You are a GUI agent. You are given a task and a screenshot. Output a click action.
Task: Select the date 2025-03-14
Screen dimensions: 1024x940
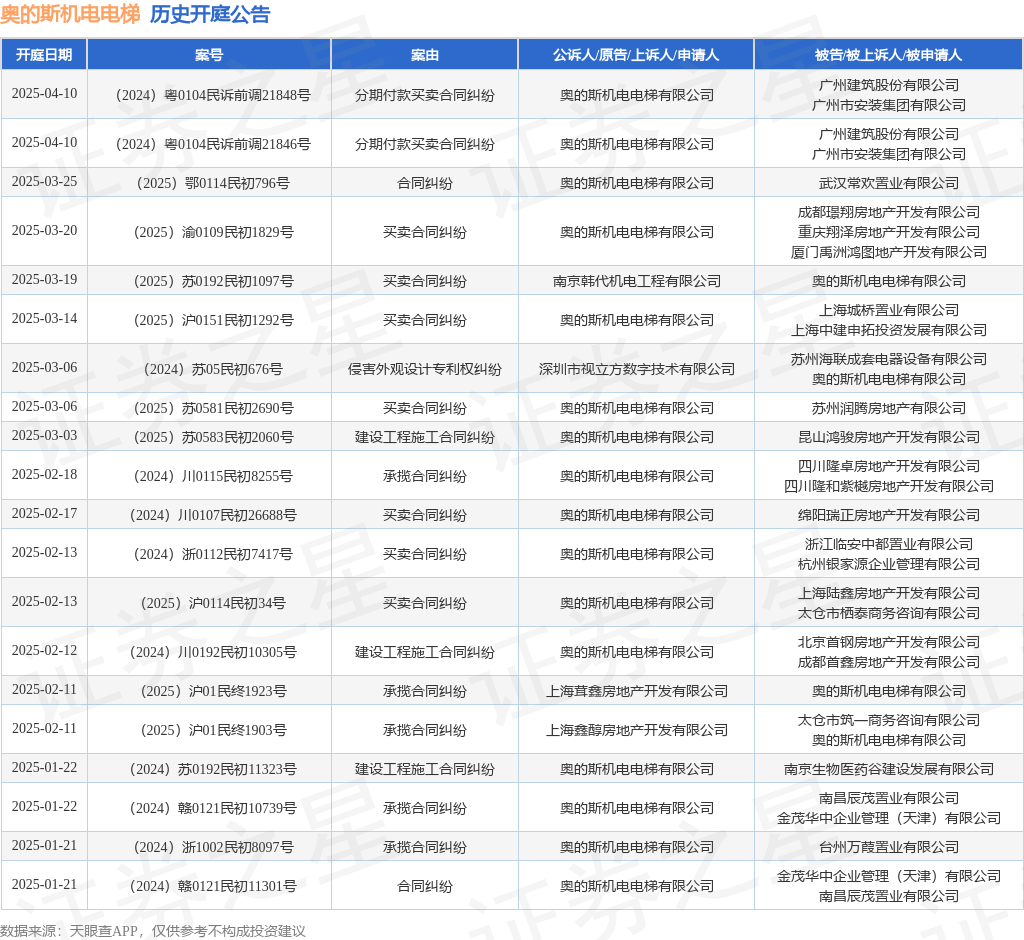[44, 319]
